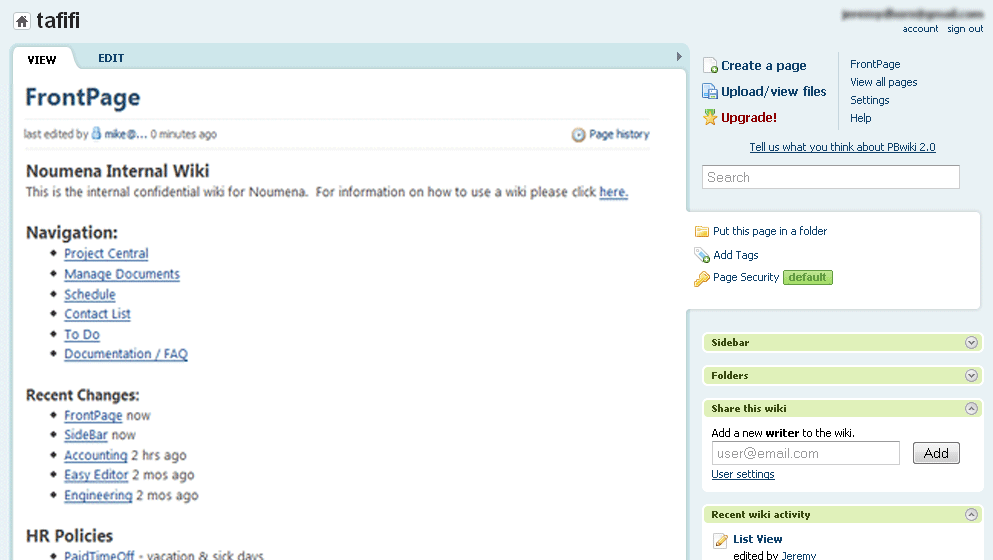This screenshot has width=993, height=560.
Task: Click the green default security badge
Action: coord(807,277)
